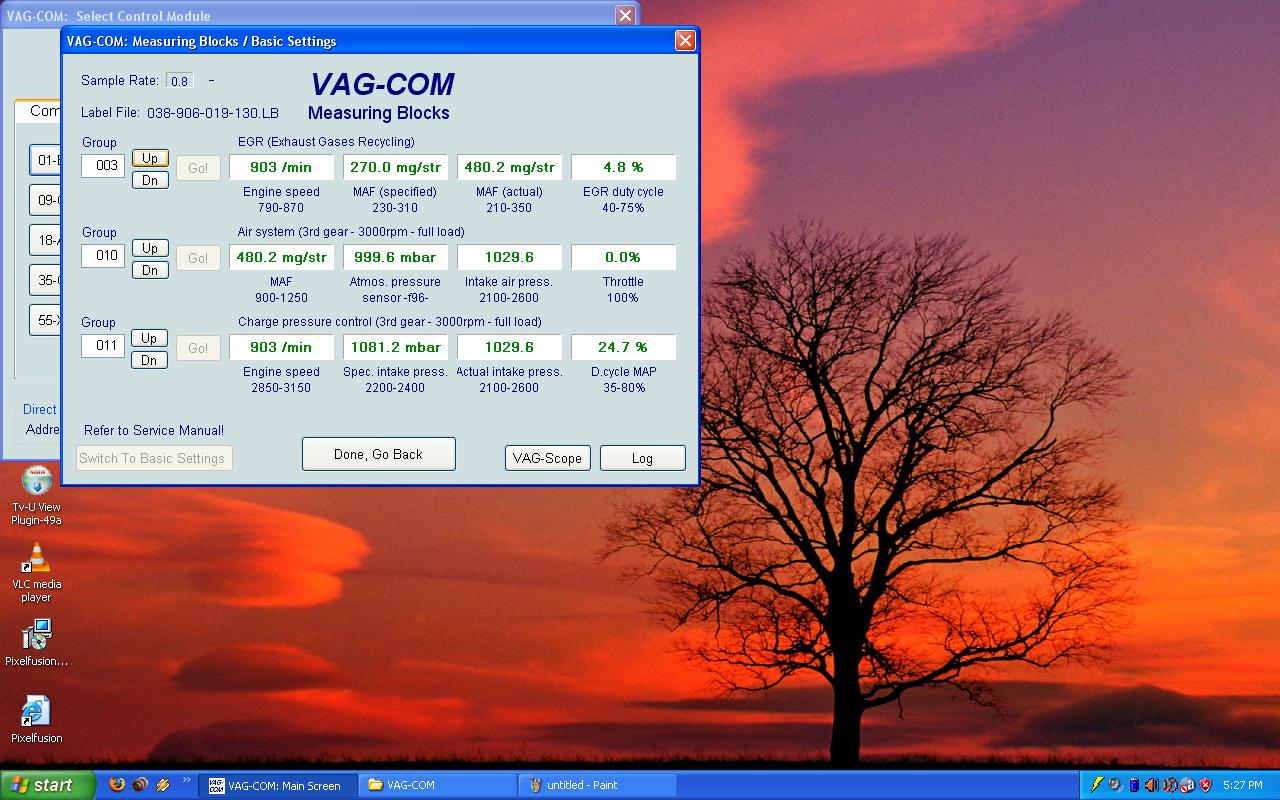Image resolution: width=1280 pixels, height=800 pixels.
Task: Open VLC media player desktop icon
Action: click(36, 559)
